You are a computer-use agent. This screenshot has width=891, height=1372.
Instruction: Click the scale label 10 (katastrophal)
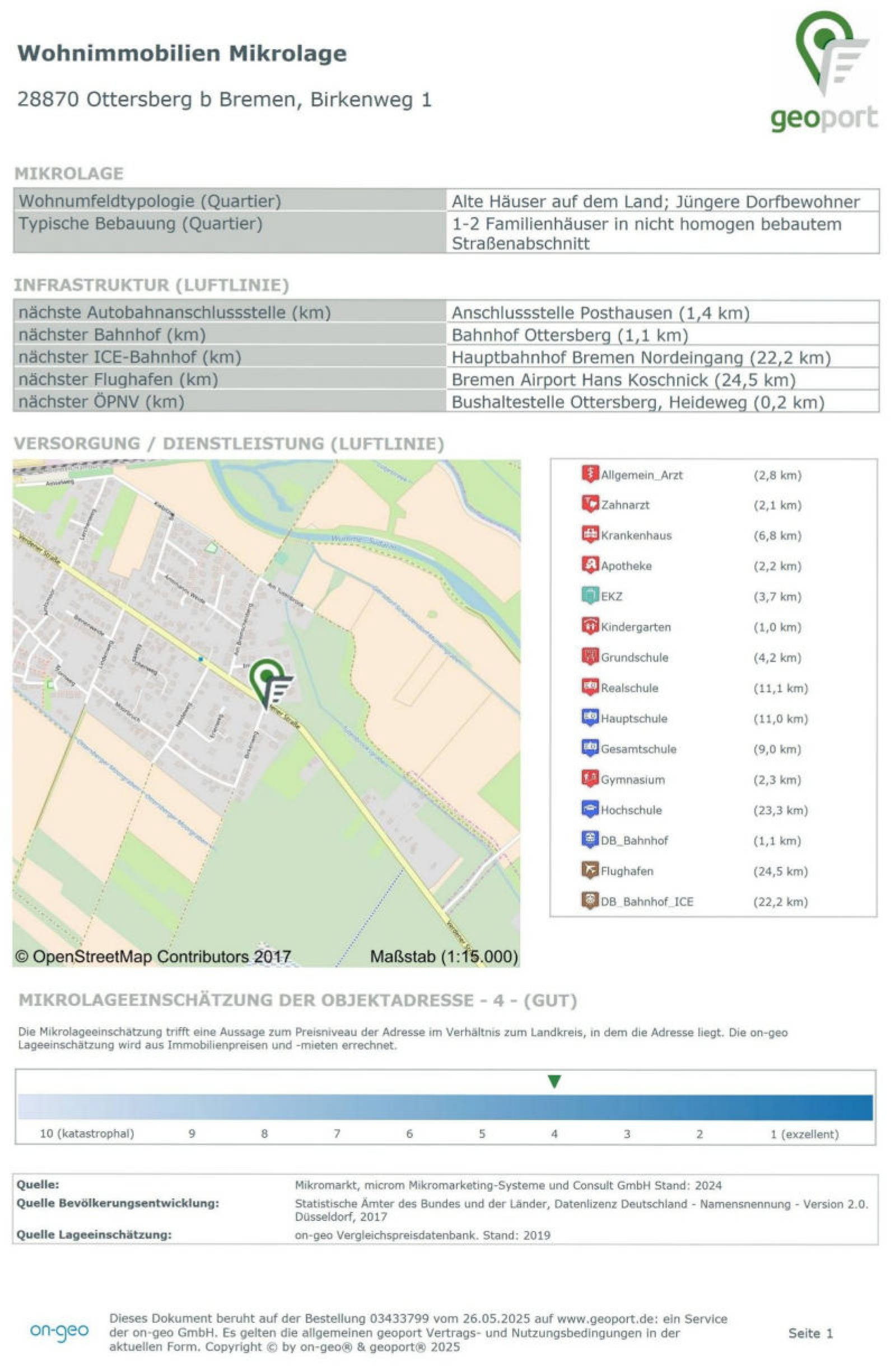coord(86,1134)
